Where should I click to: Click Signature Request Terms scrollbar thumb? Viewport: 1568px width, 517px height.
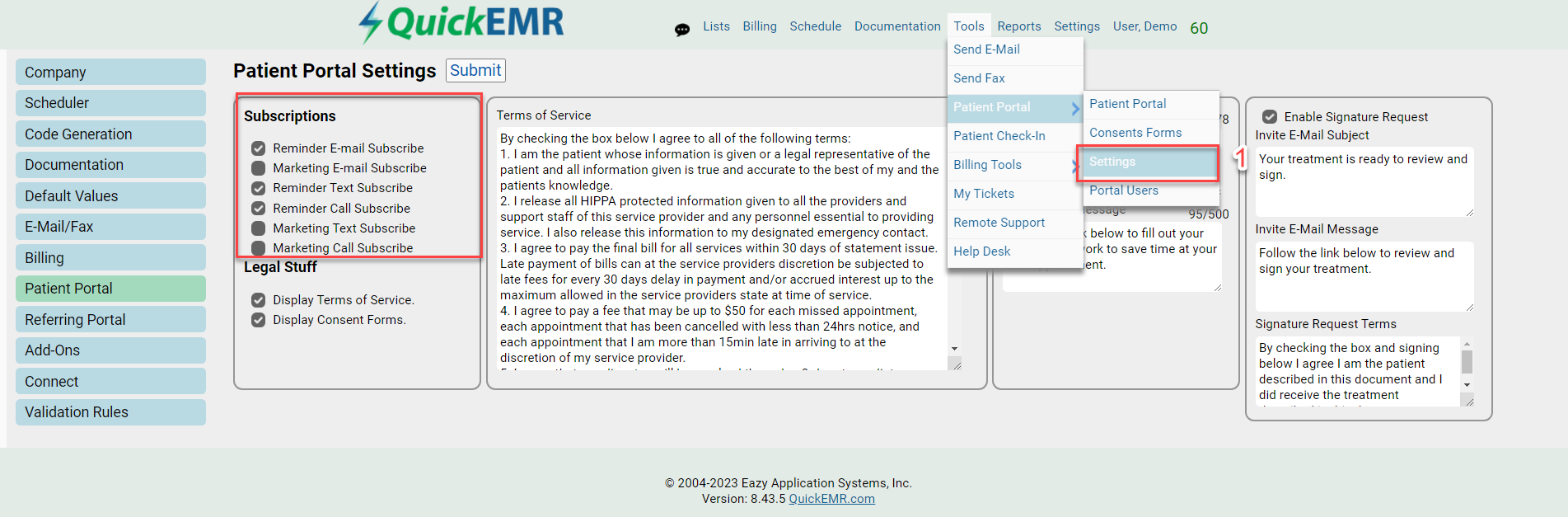(1467, 362)
